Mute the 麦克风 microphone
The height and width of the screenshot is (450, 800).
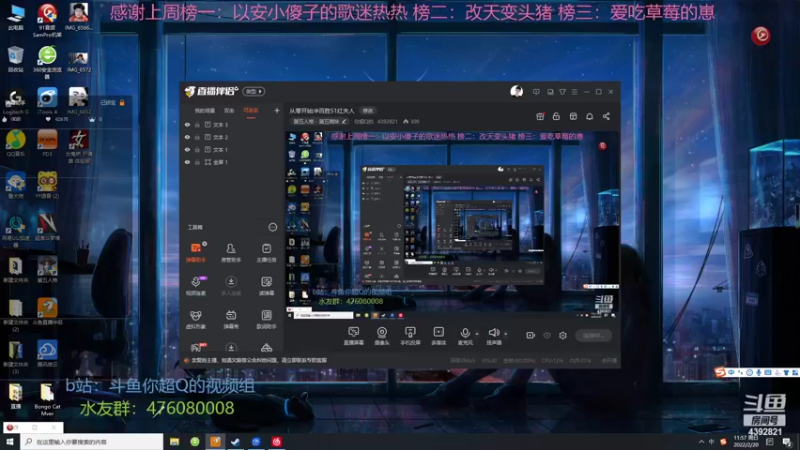pos(465,334)
